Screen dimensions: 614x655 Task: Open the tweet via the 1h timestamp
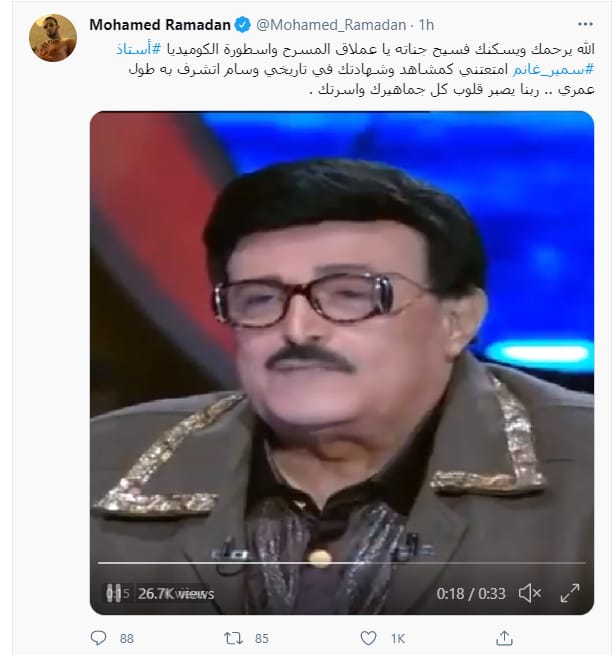click(x=426, y=25)
